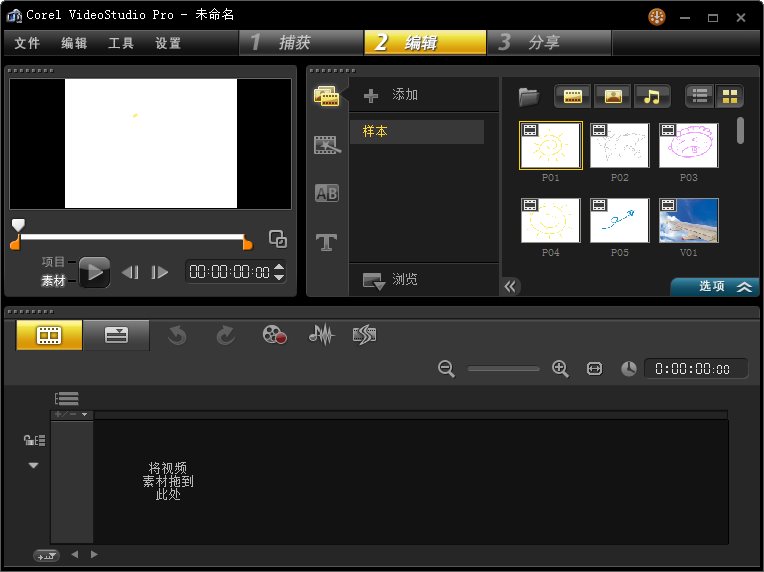The image size is (764, 572).
Task: Toggle audio files filter in library
Action: tap(652, 96)
